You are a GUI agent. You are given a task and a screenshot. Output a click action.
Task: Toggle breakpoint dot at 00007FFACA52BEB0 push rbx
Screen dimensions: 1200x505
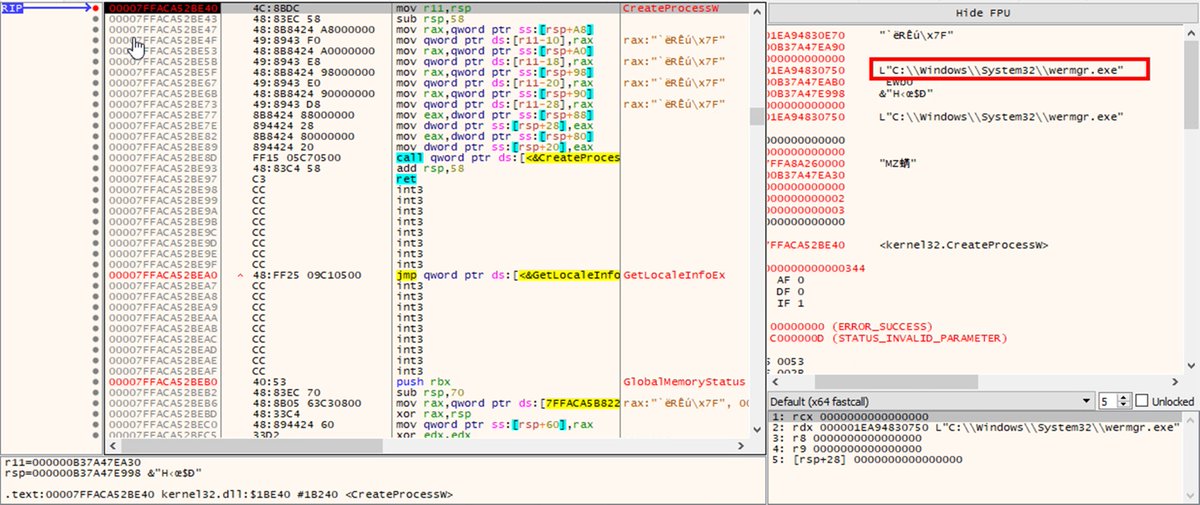95,382
